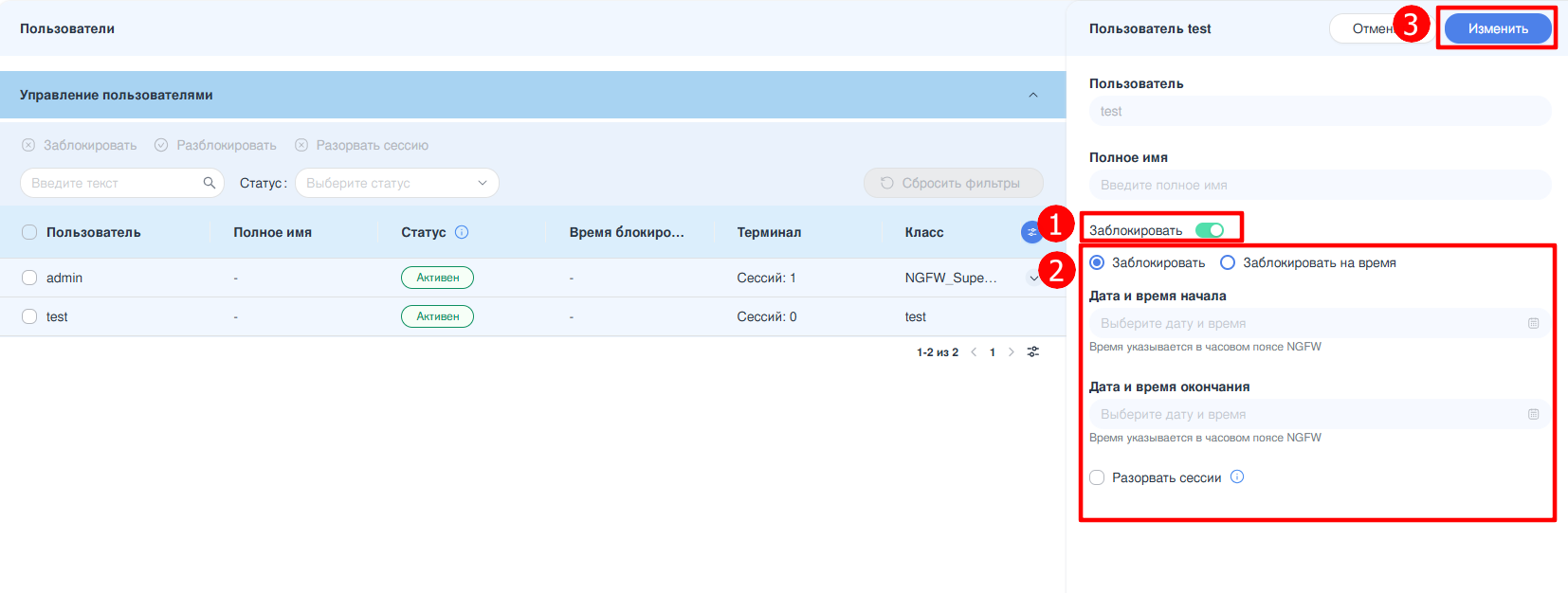Click the search magnifier icon in text filter
Viewport: 1568px width, 593px height.
210,183
